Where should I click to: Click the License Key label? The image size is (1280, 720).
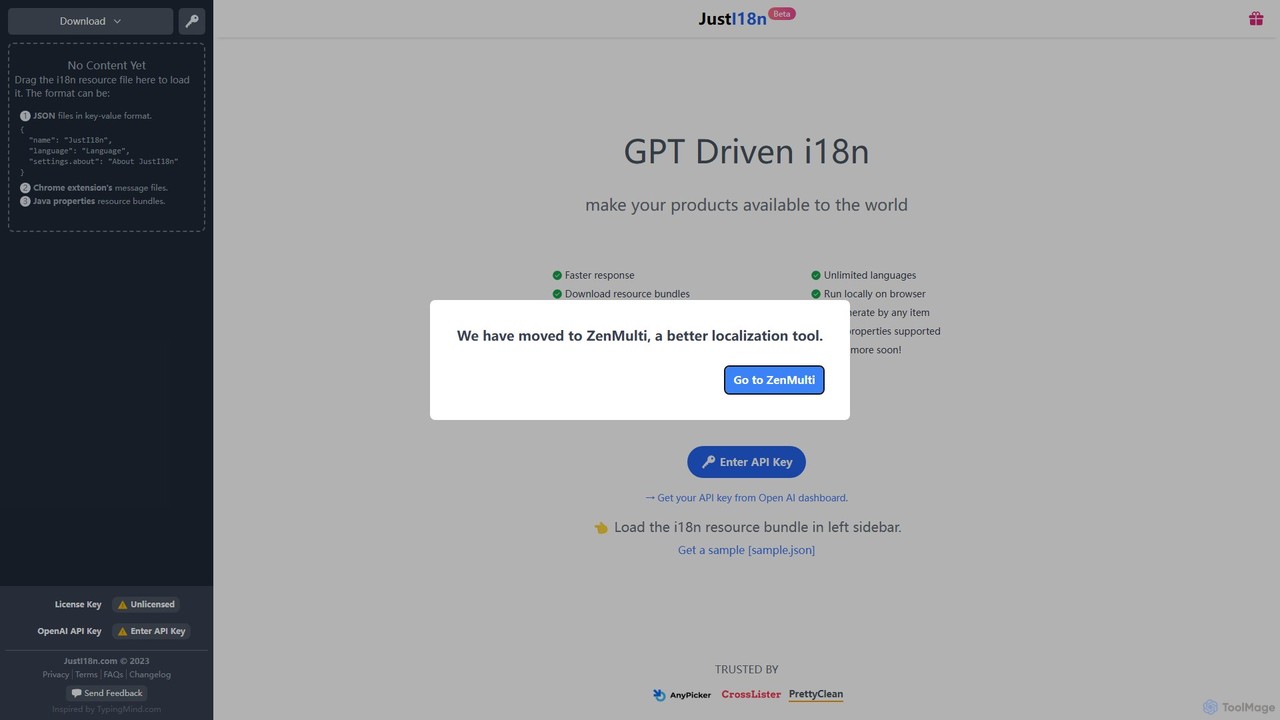tap(78, 605)
